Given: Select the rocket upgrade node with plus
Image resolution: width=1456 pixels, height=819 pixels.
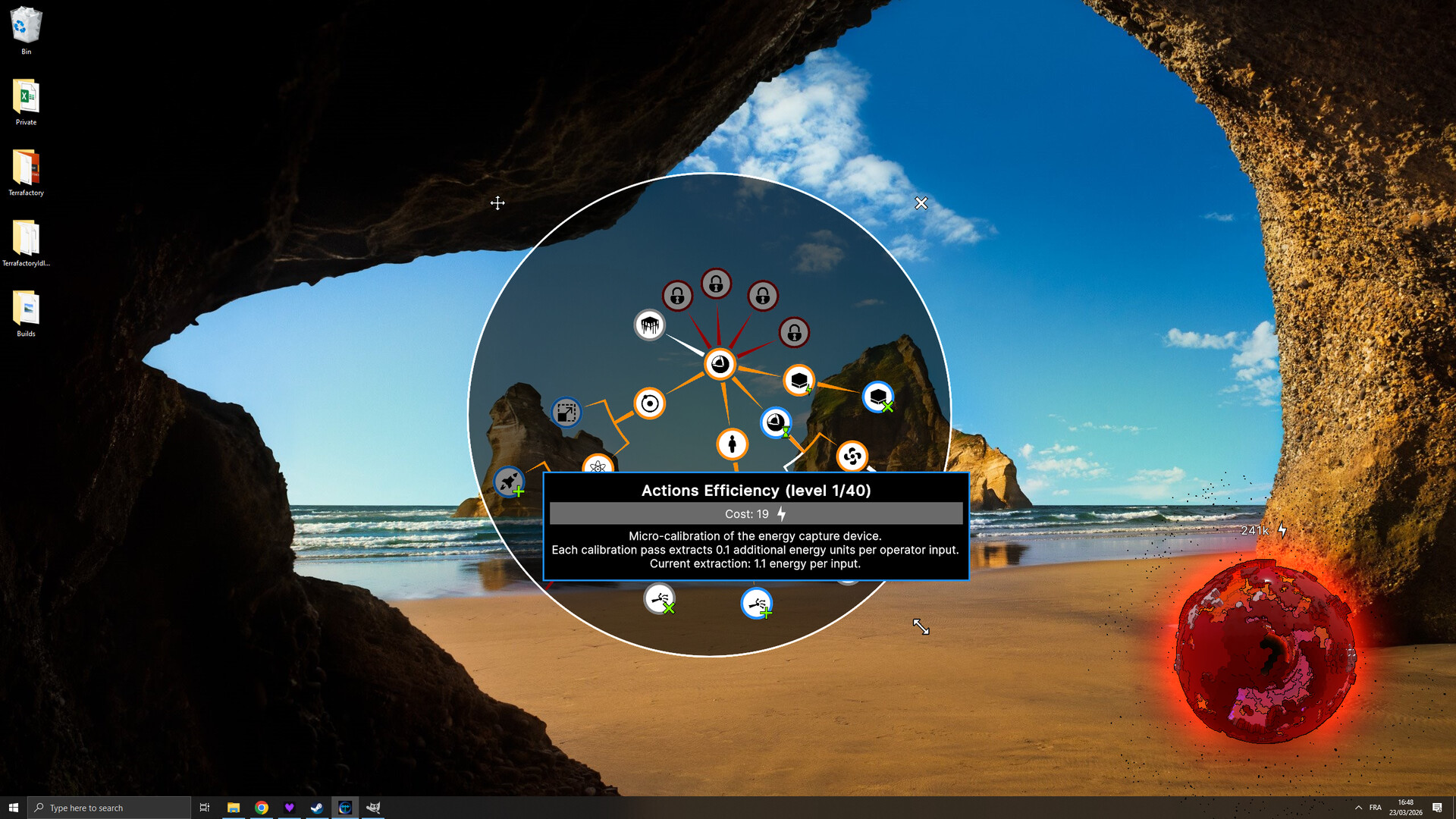Looking at the screenshot, I should point(509,482).
